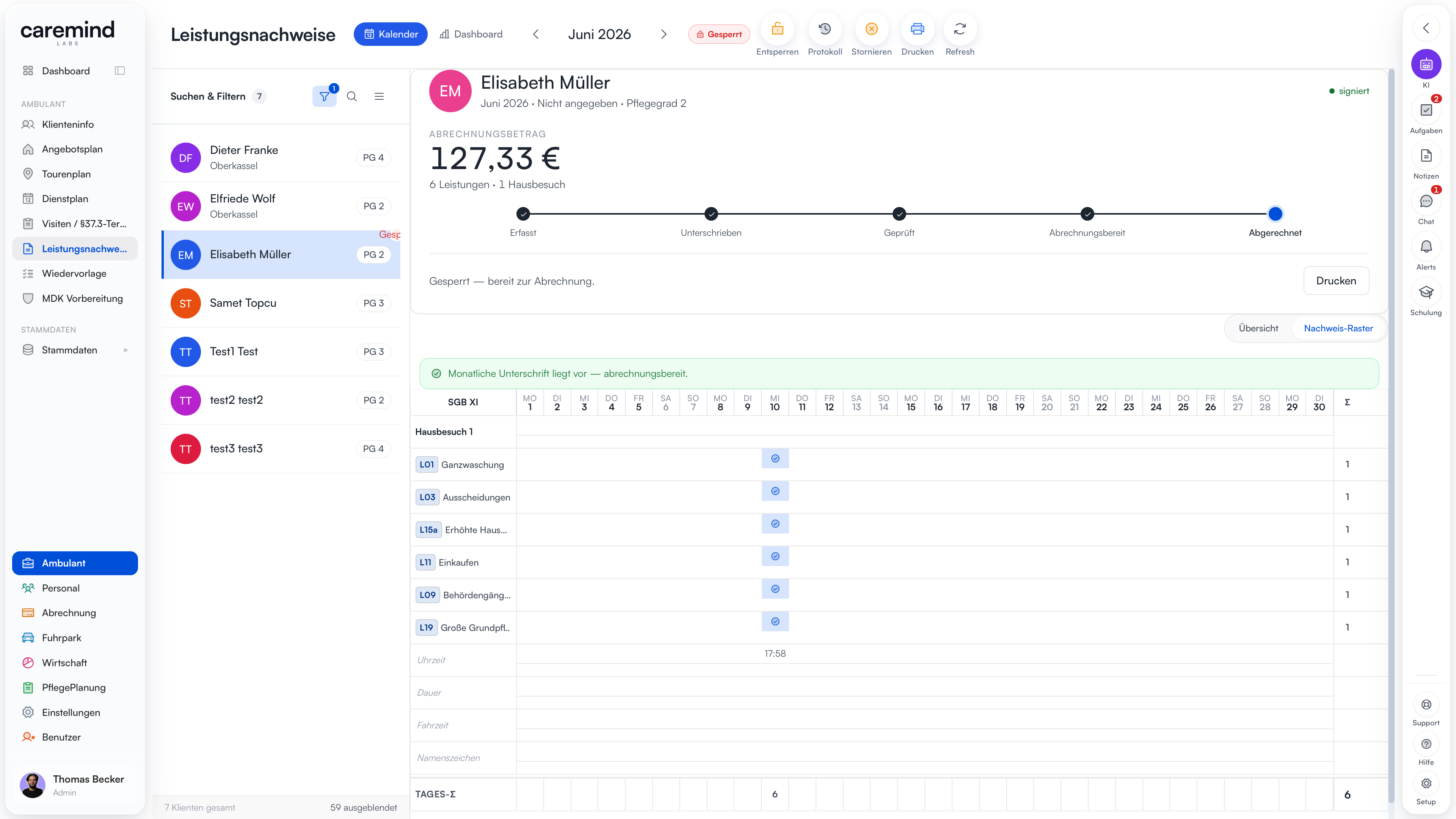The width and height of the screenshot is (1456, 819).
Task: Expand the Stammdaten submenu arrow
Action: point(126,350)
